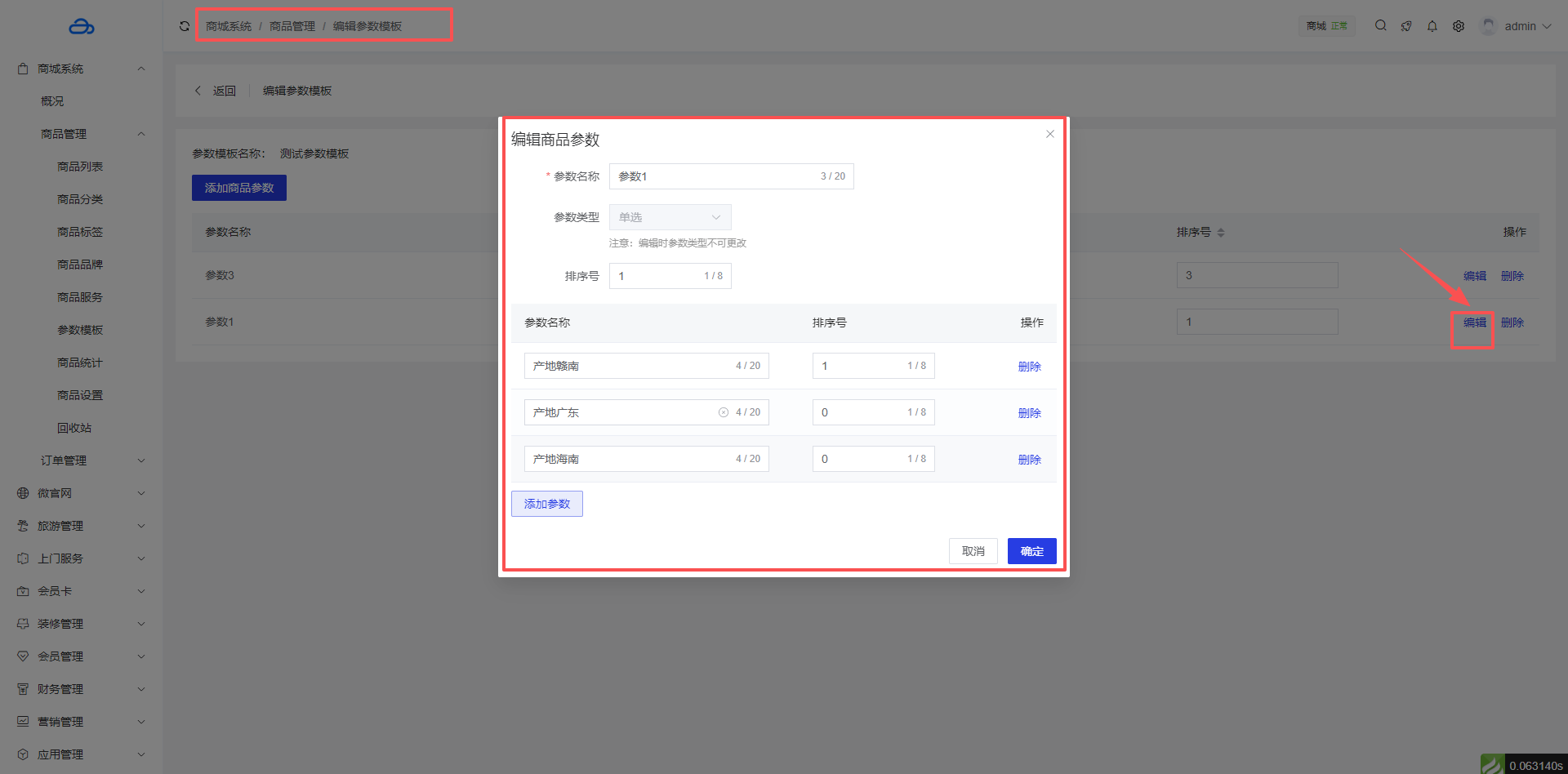
Task: Click the 添加参数 button in dialog
Action: [x=546, y=504]
